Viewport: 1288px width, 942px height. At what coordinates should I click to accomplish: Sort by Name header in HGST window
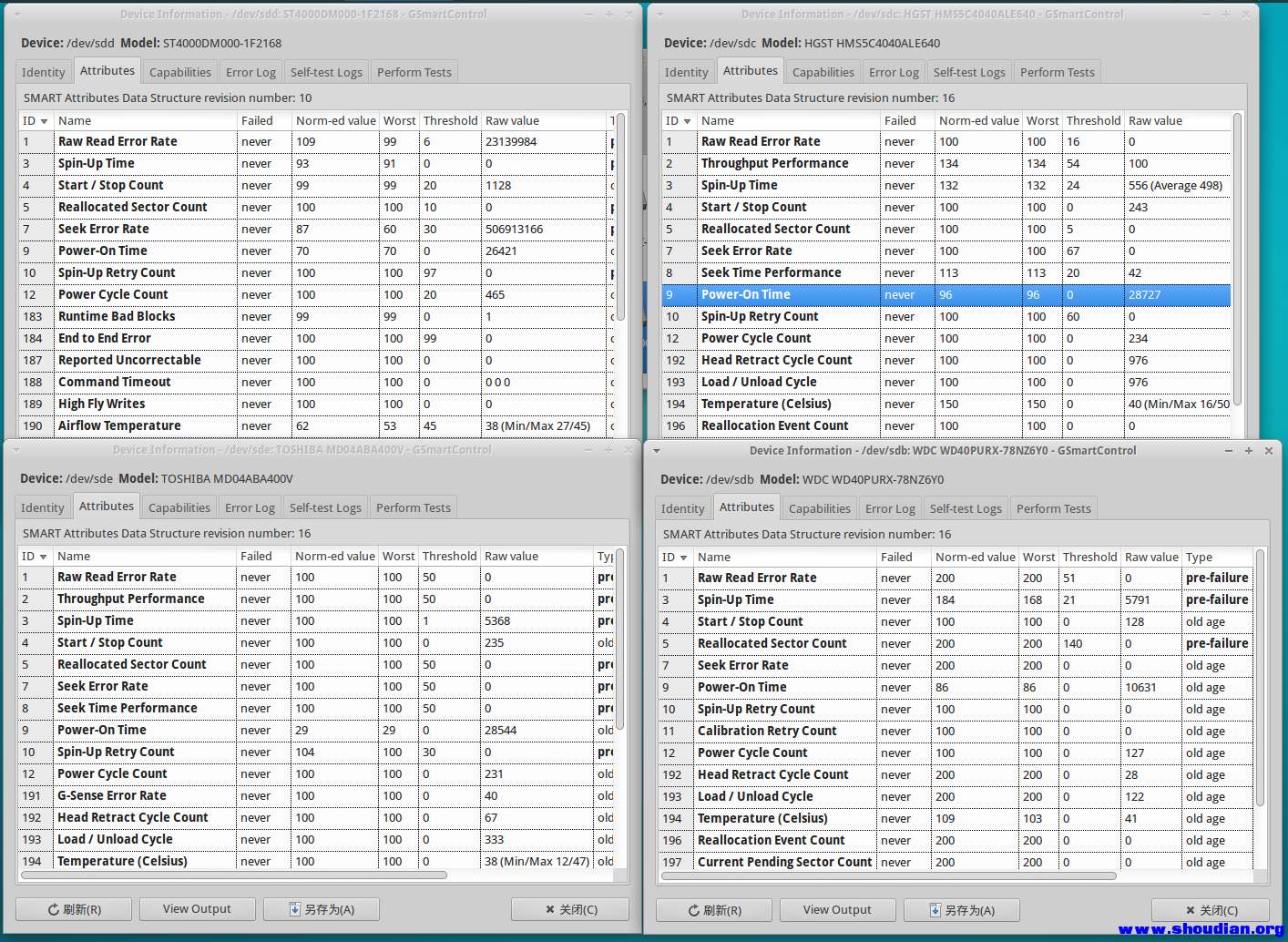pyautogui.click(x=788, y=120)
